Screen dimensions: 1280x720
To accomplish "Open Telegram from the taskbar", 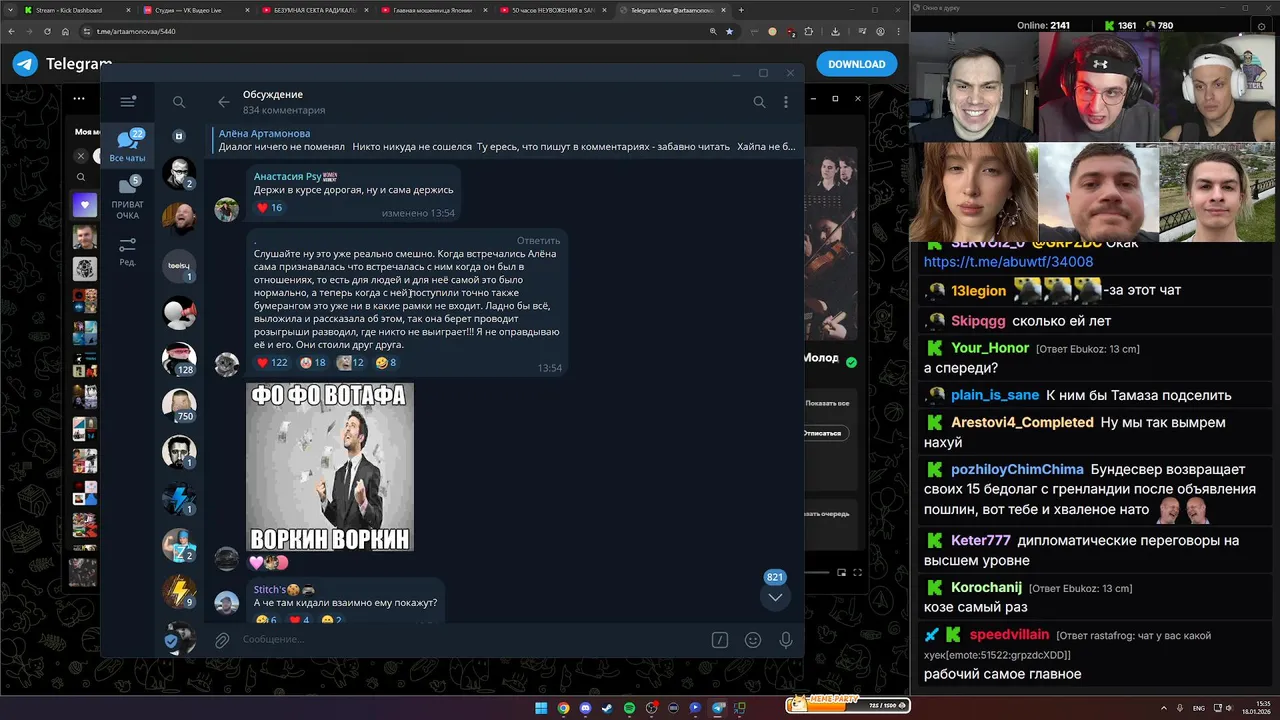I will pyautogui.click(x=717, y=708).
